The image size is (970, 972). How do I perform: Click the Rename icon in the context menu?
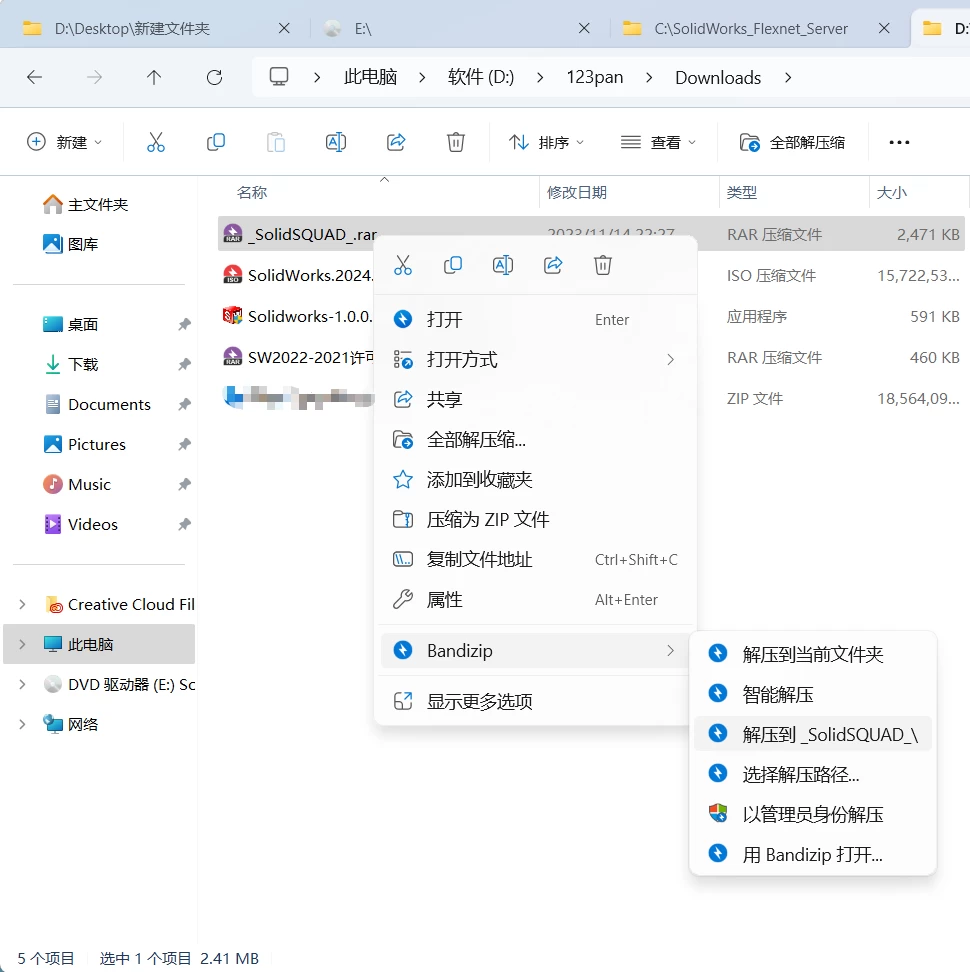click(503, 265)
